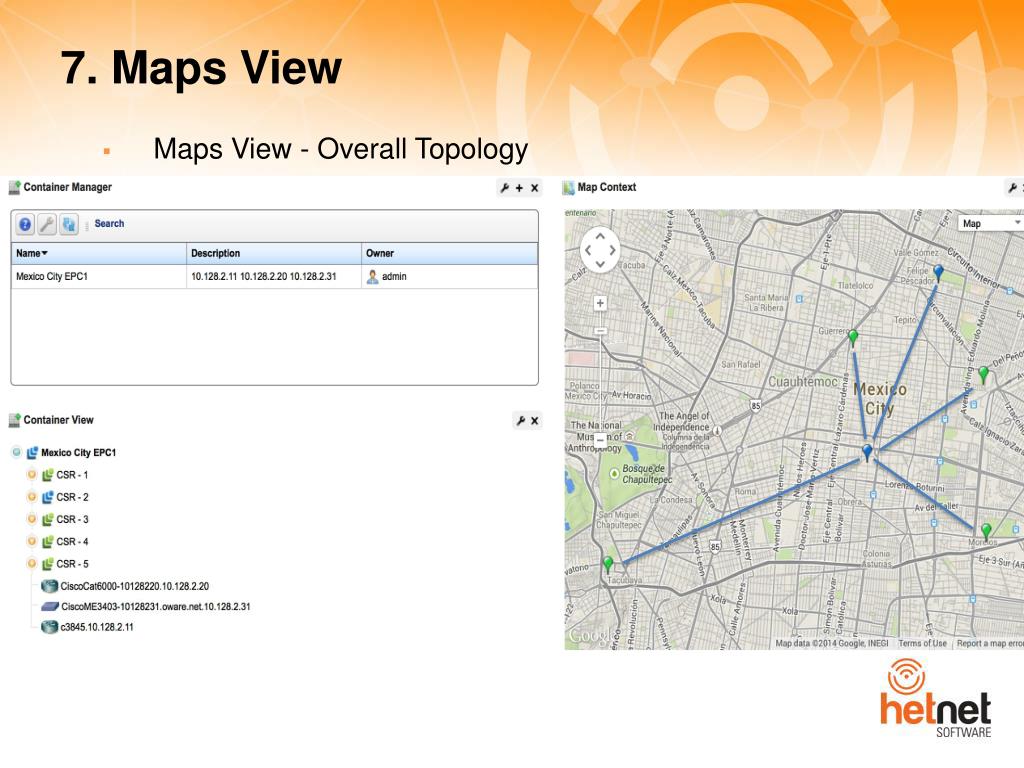Screen dimensions: 1024x768
Task: Click the copy containers icon beside Search
Action: click(69, 225)
